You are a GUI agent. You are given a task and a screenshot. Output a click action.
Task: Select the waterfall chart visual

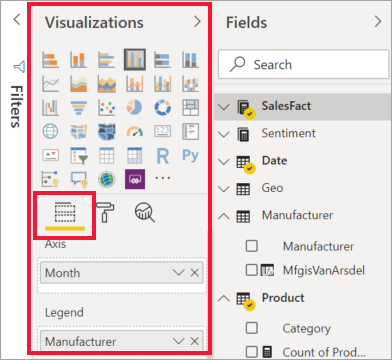click(x=51, y=108)
